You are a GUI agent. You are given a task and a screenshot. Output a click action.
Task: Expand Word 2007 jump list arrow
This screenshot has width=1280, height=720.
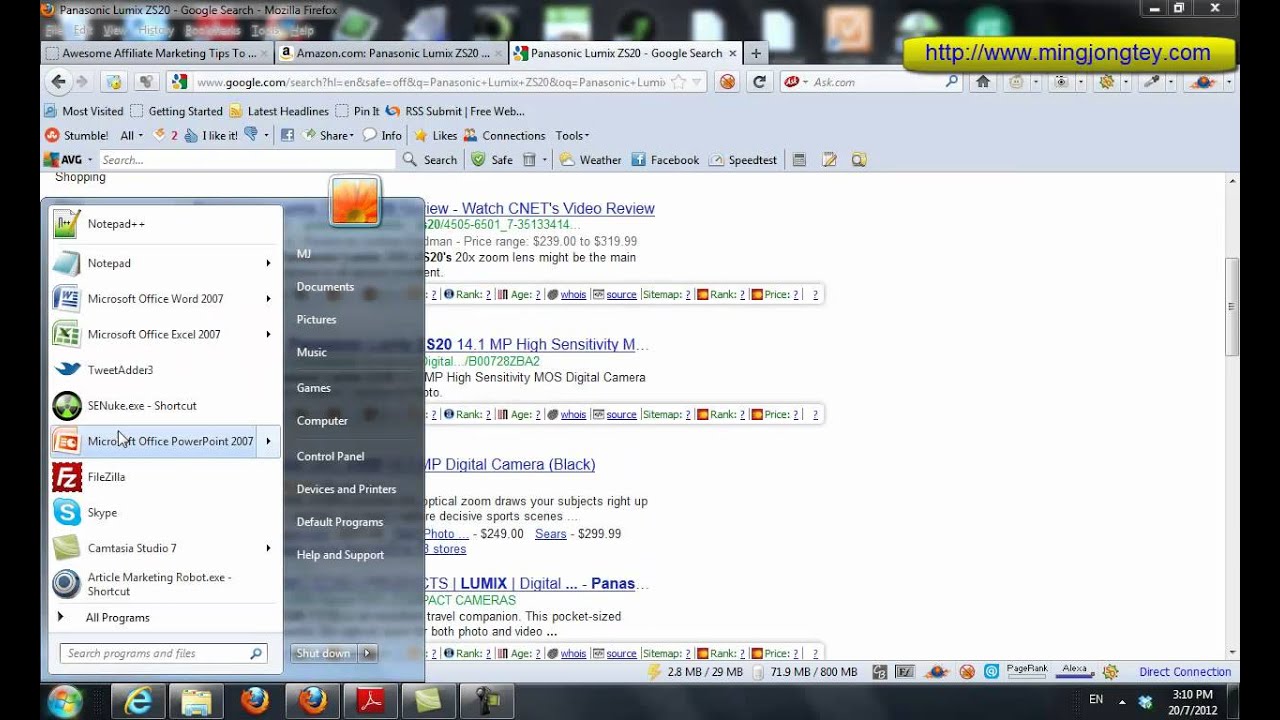pyautogui.click(x=268, y=299)
